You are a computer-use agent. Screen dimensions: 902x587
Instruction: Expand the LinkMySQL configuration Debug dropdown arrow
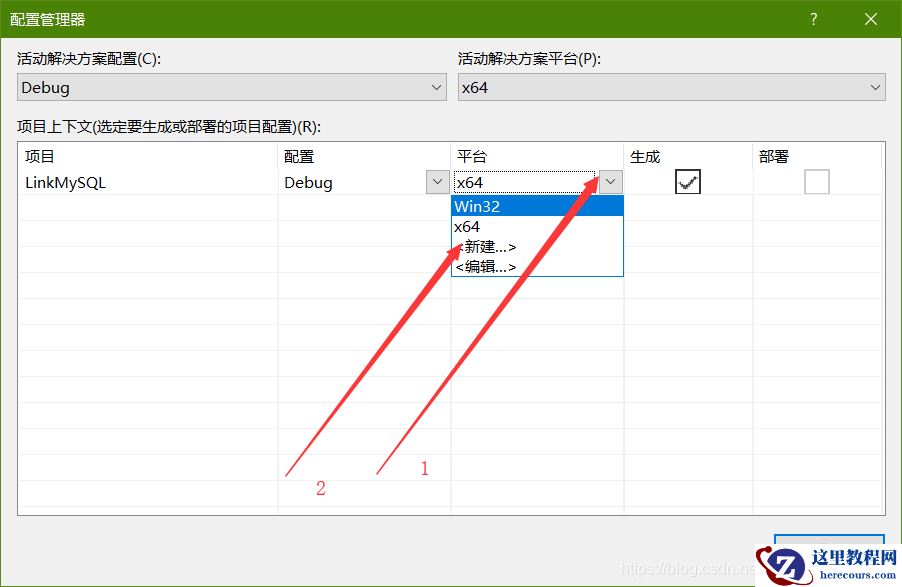(x=437, y=182)
